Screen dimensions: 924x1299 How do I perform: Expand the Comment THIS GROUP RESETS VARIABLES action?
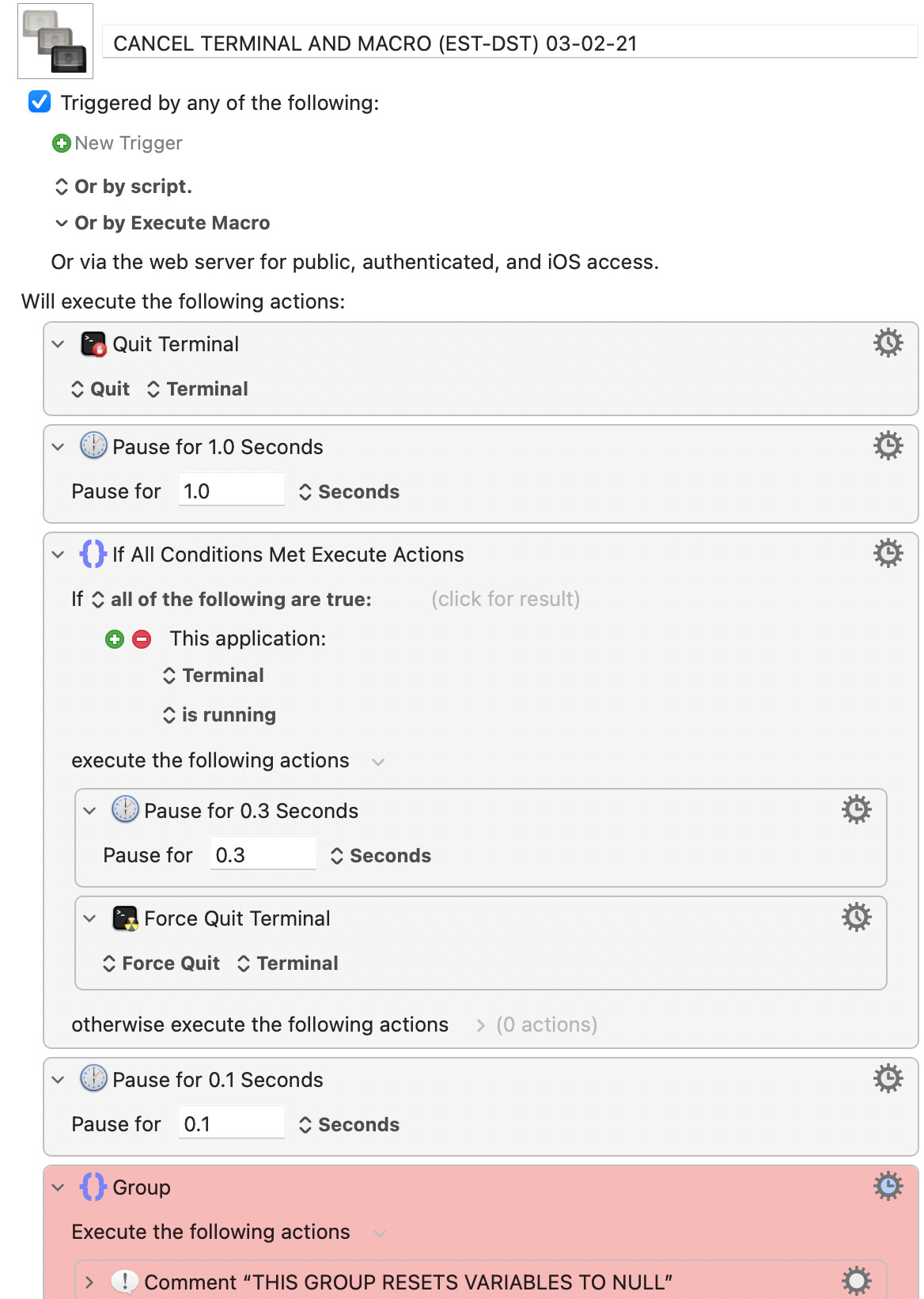coord(89,1282)
